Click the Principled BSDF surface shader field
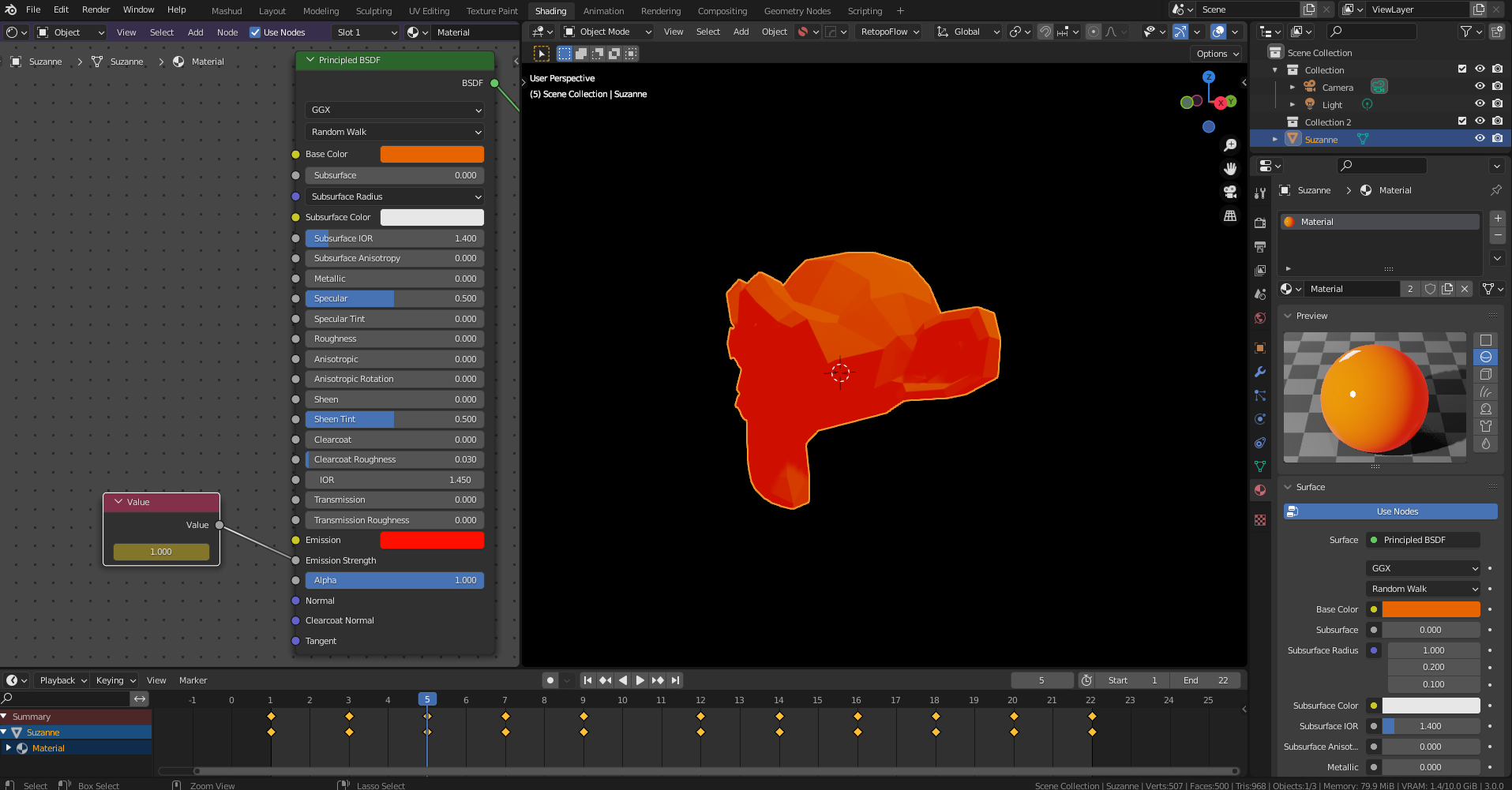 (1424, 540)
